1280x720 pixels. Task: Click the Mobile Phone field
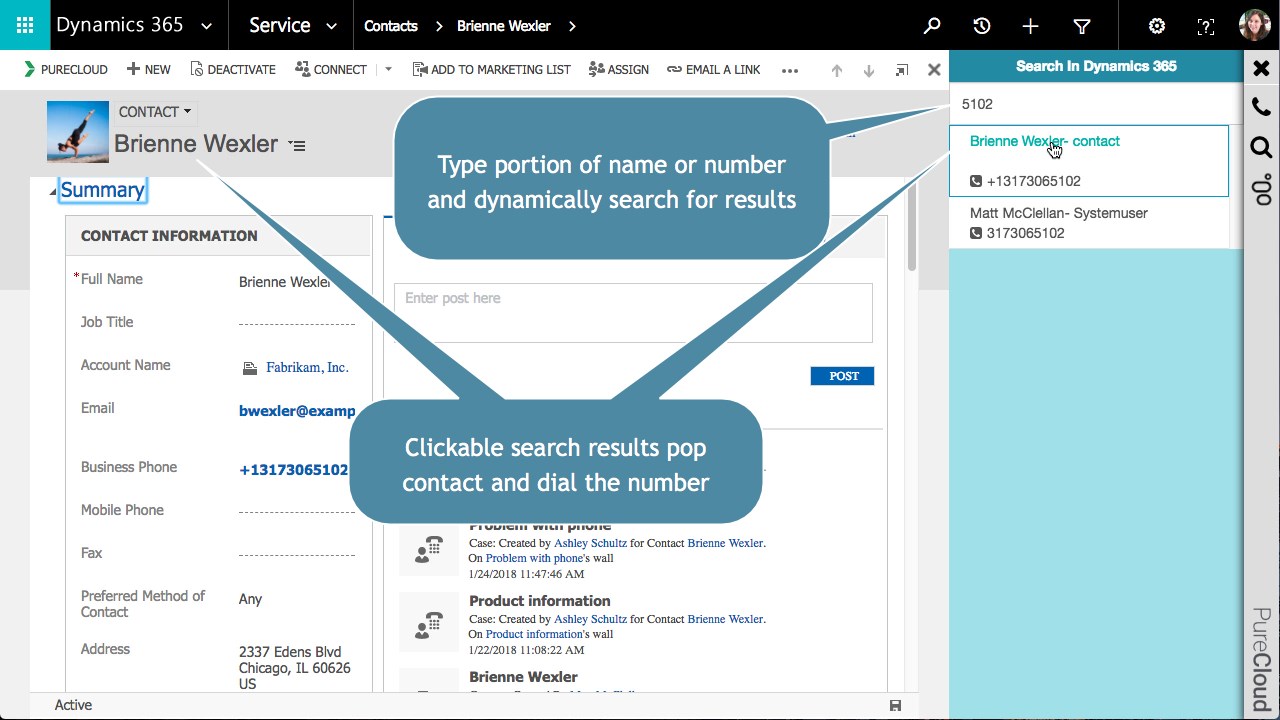(x=297, y=510)
